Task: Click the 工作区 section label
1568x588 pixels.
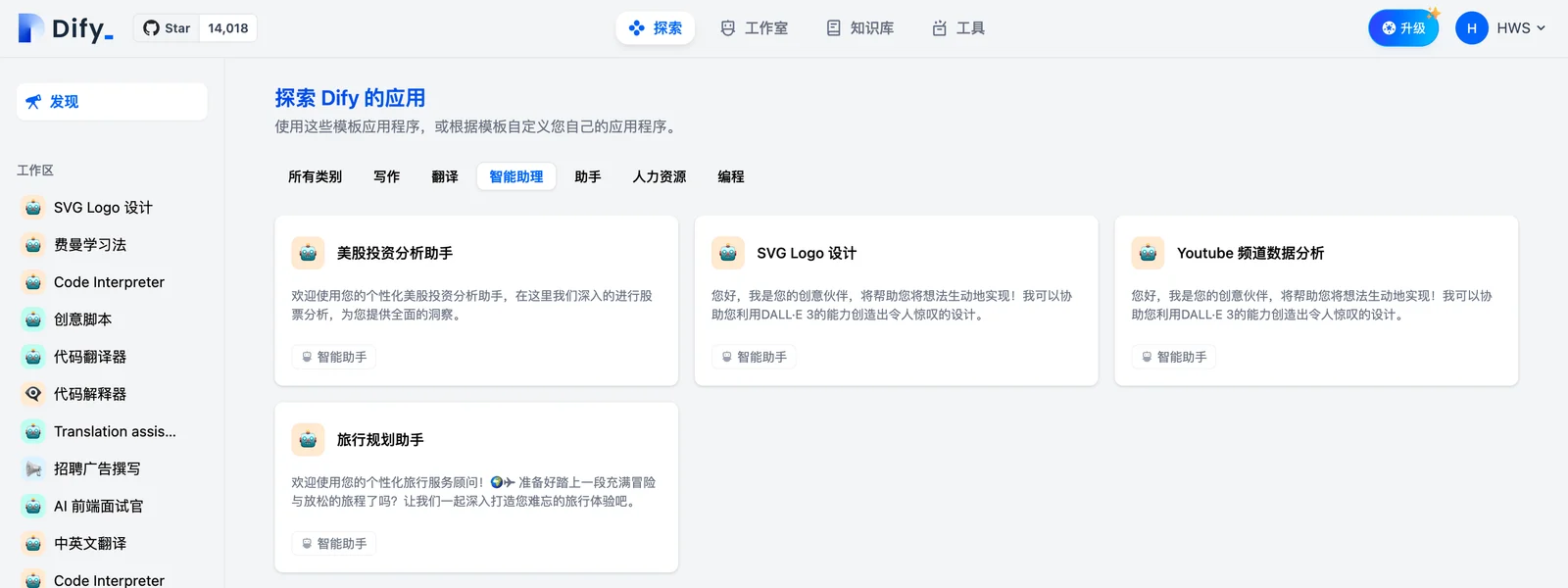Action: pyautogui.click(x=35, y=171)
